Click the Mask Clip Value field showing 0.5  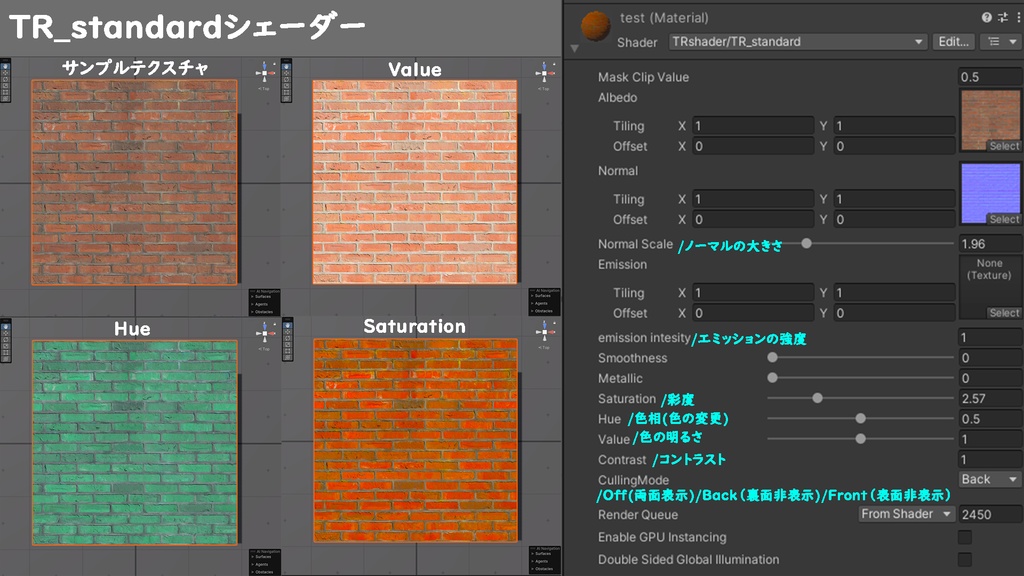990,76
